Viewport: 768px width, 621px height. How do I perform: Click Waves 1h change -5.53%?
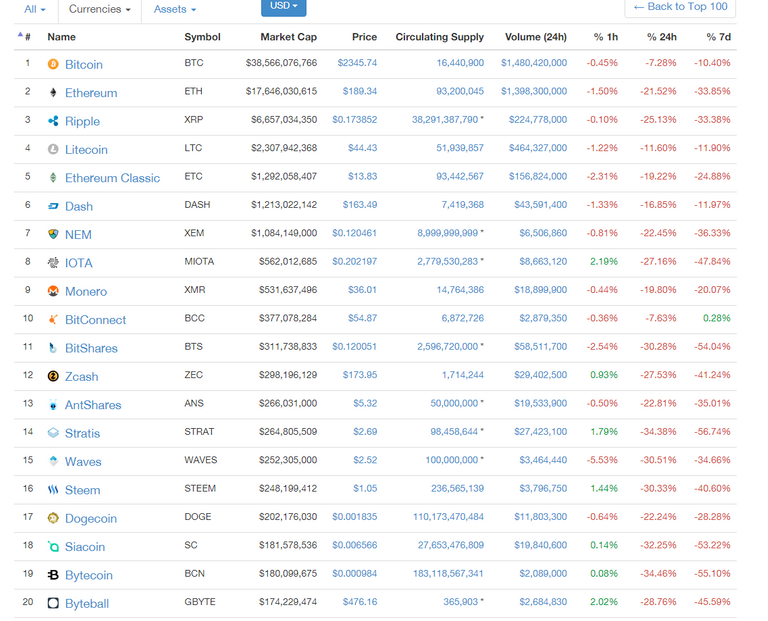tap(602, 460)
